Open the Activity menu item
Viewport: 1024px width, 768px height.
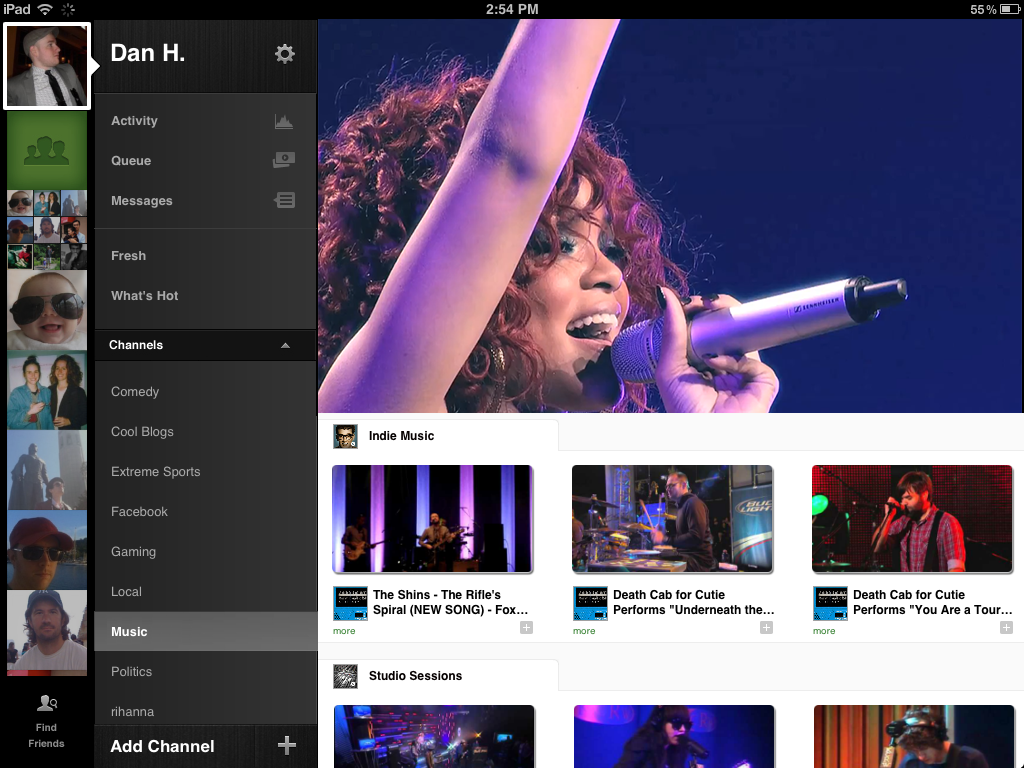(x=206, y=121)
